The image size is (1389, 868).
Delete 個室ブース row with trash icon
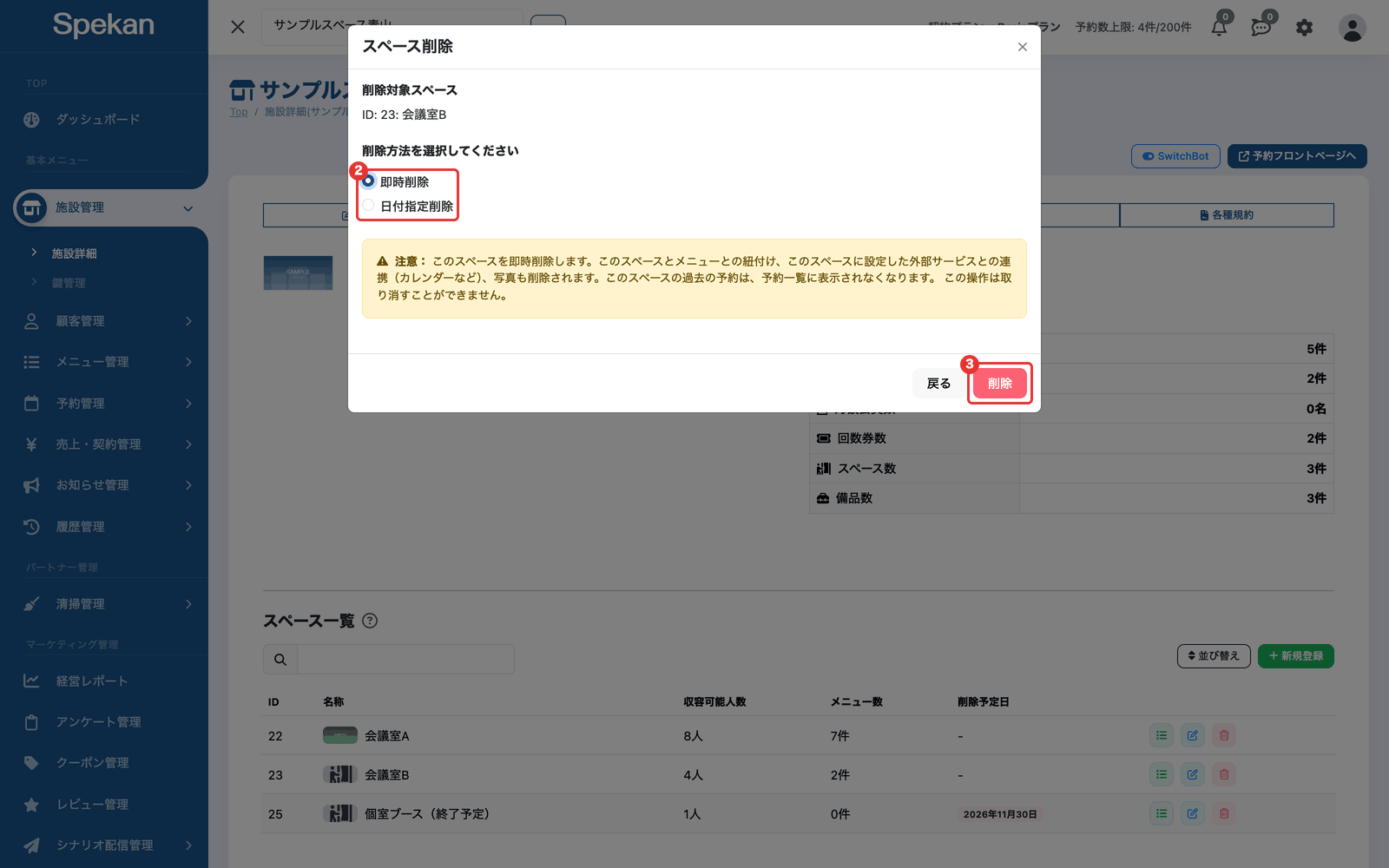(x=1224, y=813)
